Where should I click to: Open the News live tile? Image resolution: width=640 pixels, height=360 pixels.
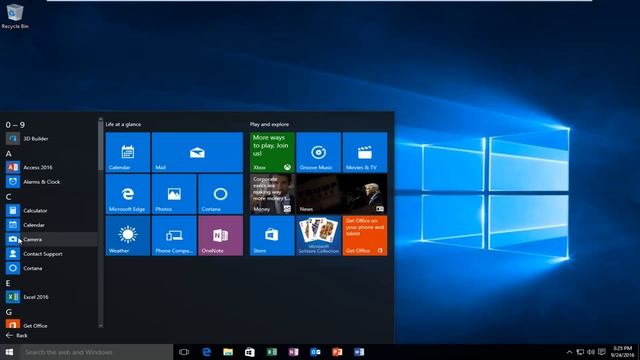(x=342, y=194)
